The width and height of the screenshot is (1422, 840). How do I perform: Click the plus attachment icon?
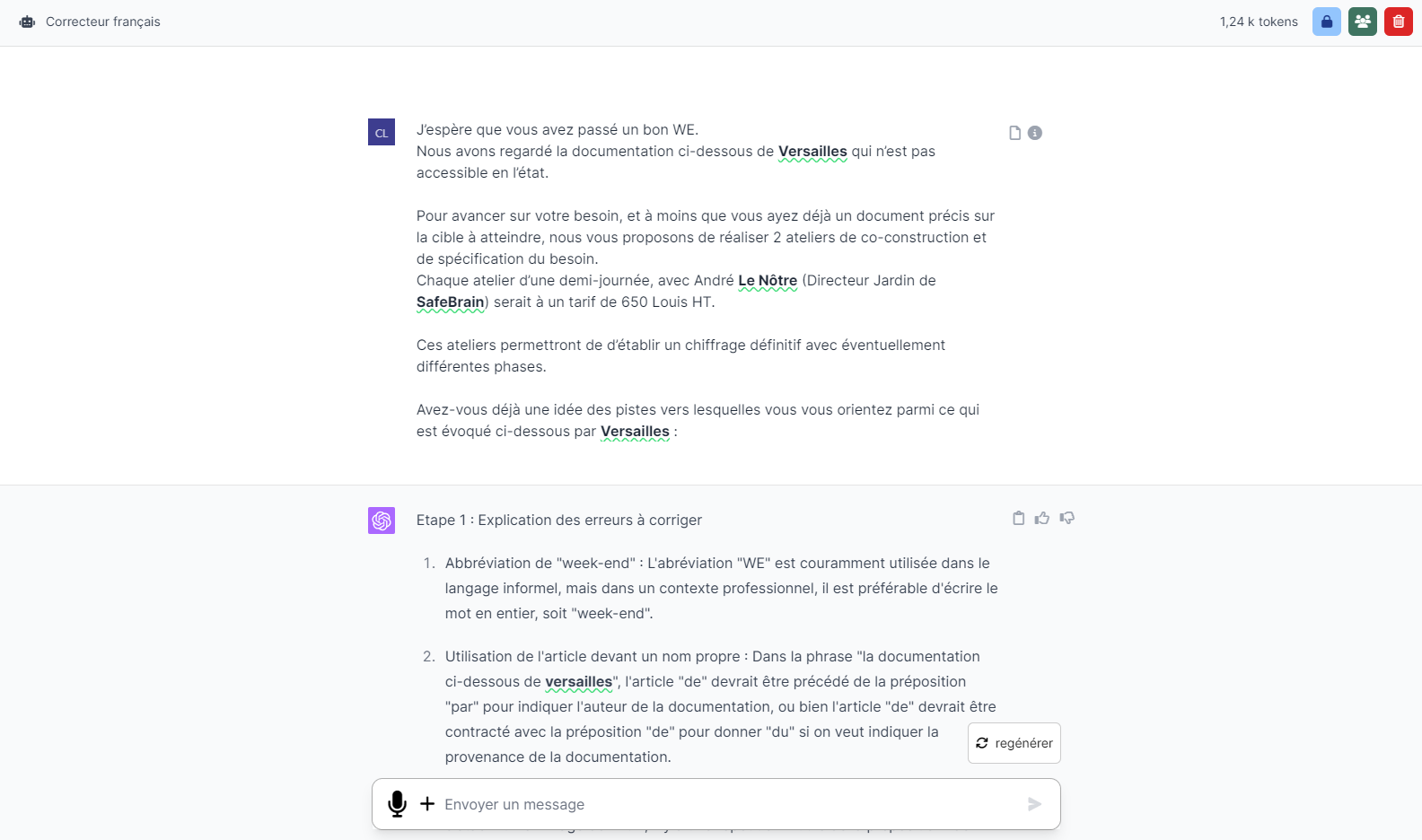(427, 804)
